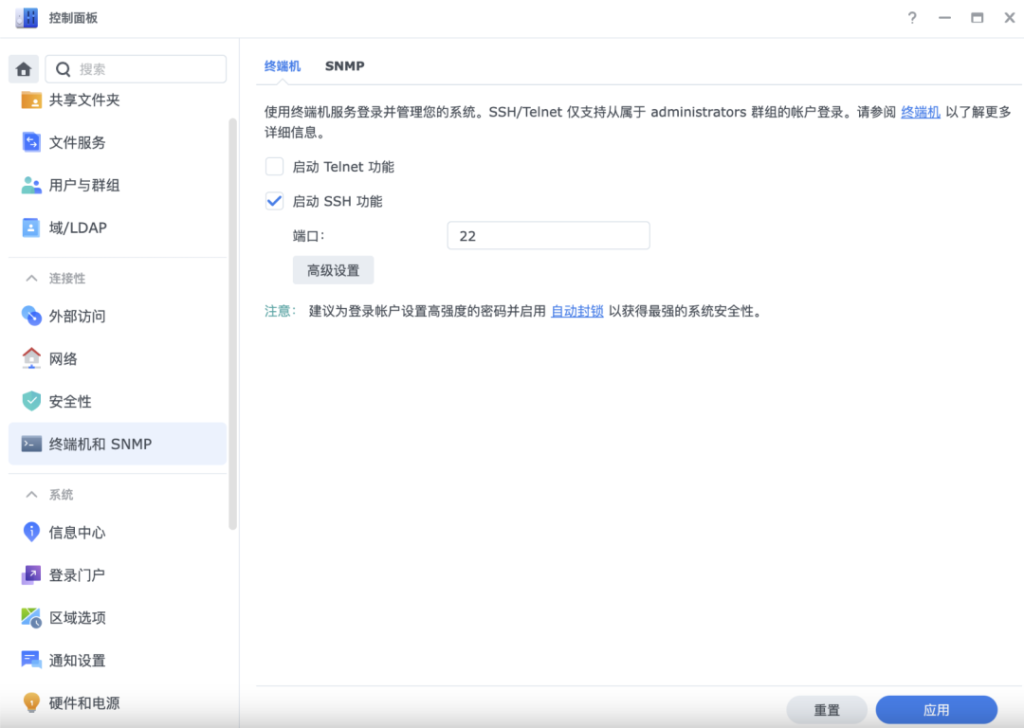Image resolution: width=1024 pixels, height=728 pixels.
Task: Open 域/LDAP domain icon
Action: coord(32,228)
